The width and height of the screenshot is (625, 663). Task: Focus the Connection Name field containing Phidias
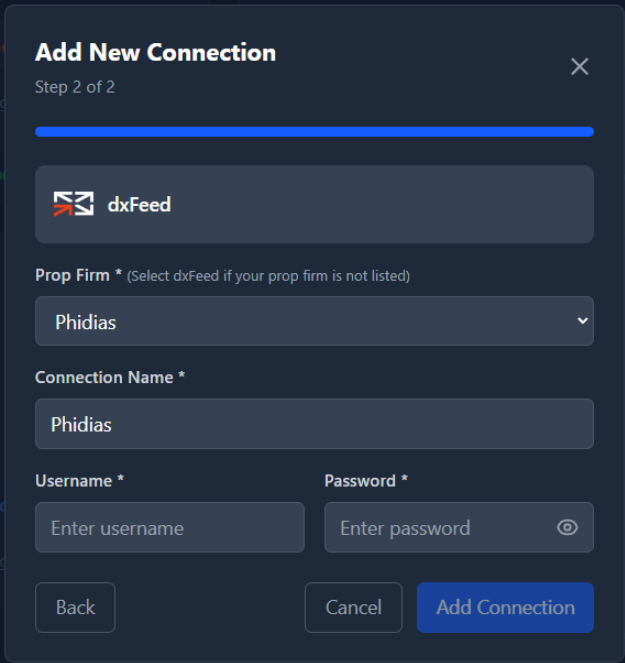[314, 424]
